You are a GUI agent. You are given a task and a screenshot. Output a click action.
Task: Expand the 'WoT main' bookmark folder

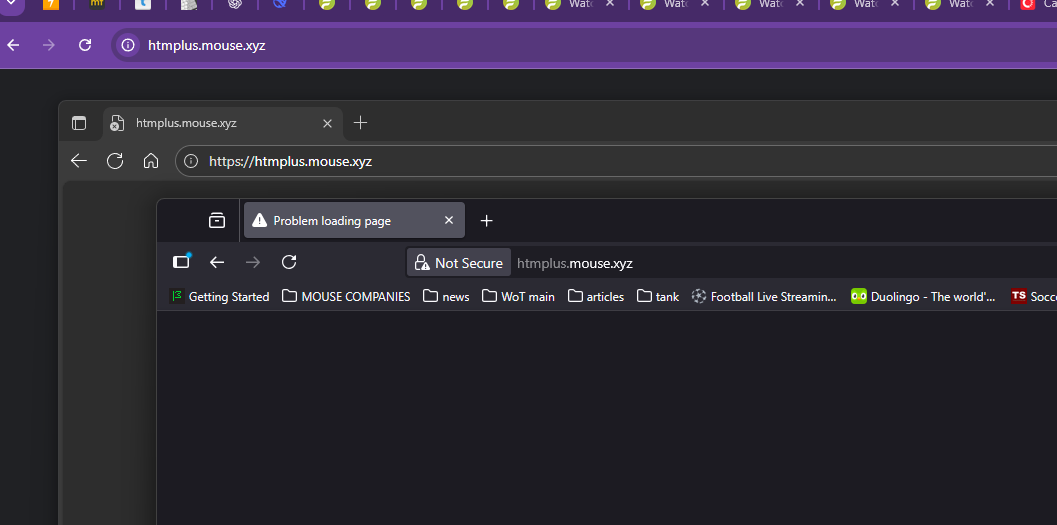518,297
